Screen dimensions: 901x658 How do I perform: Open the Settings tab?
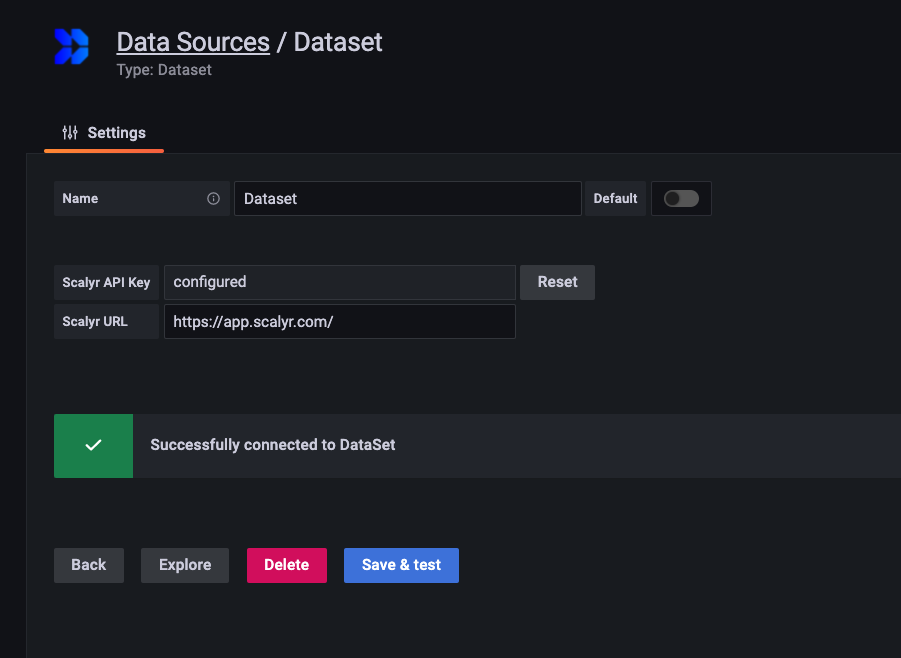[104, 133]
